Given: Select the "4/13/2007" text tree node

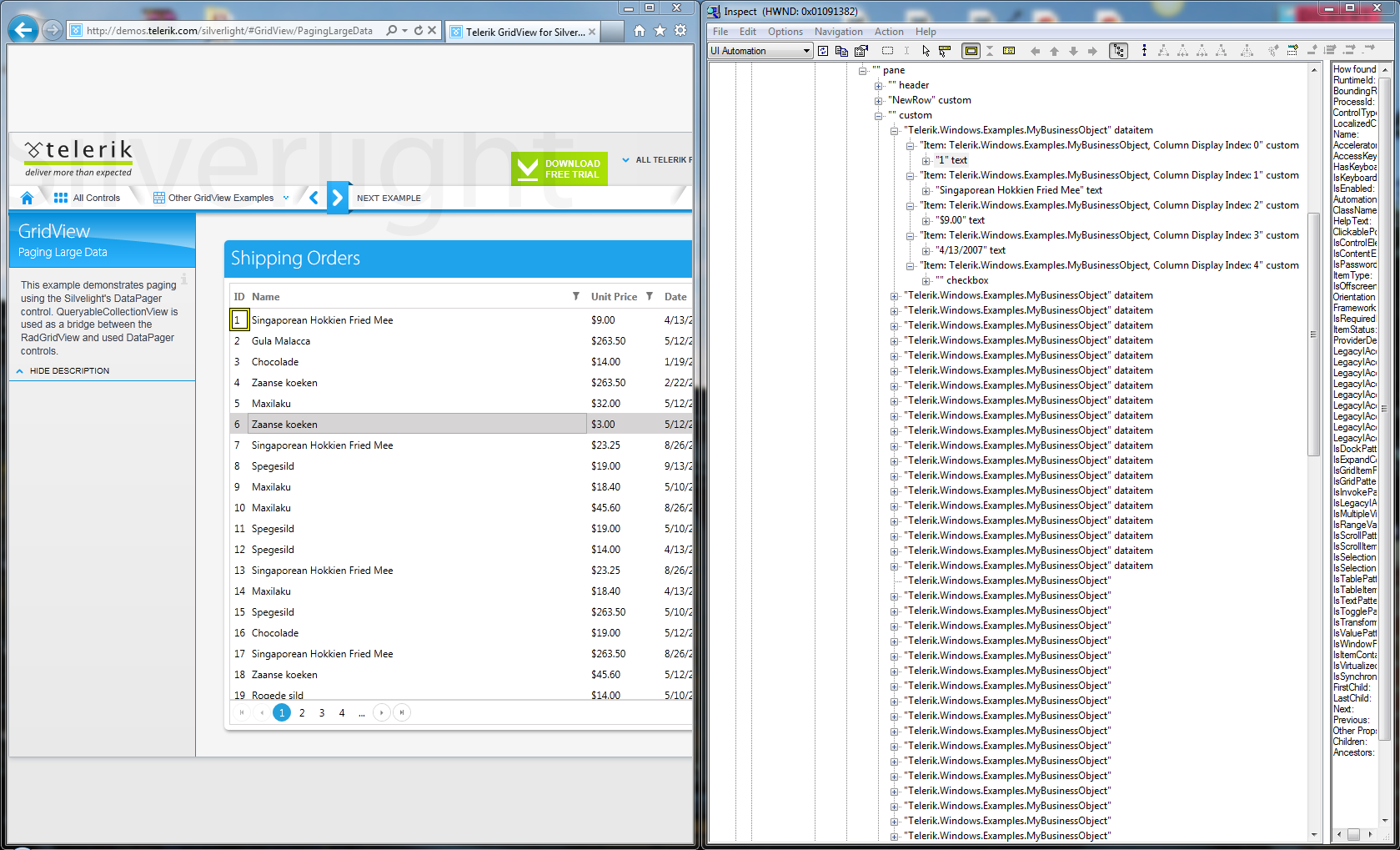Looking at the screenshot, I should [x=970, y=251].
